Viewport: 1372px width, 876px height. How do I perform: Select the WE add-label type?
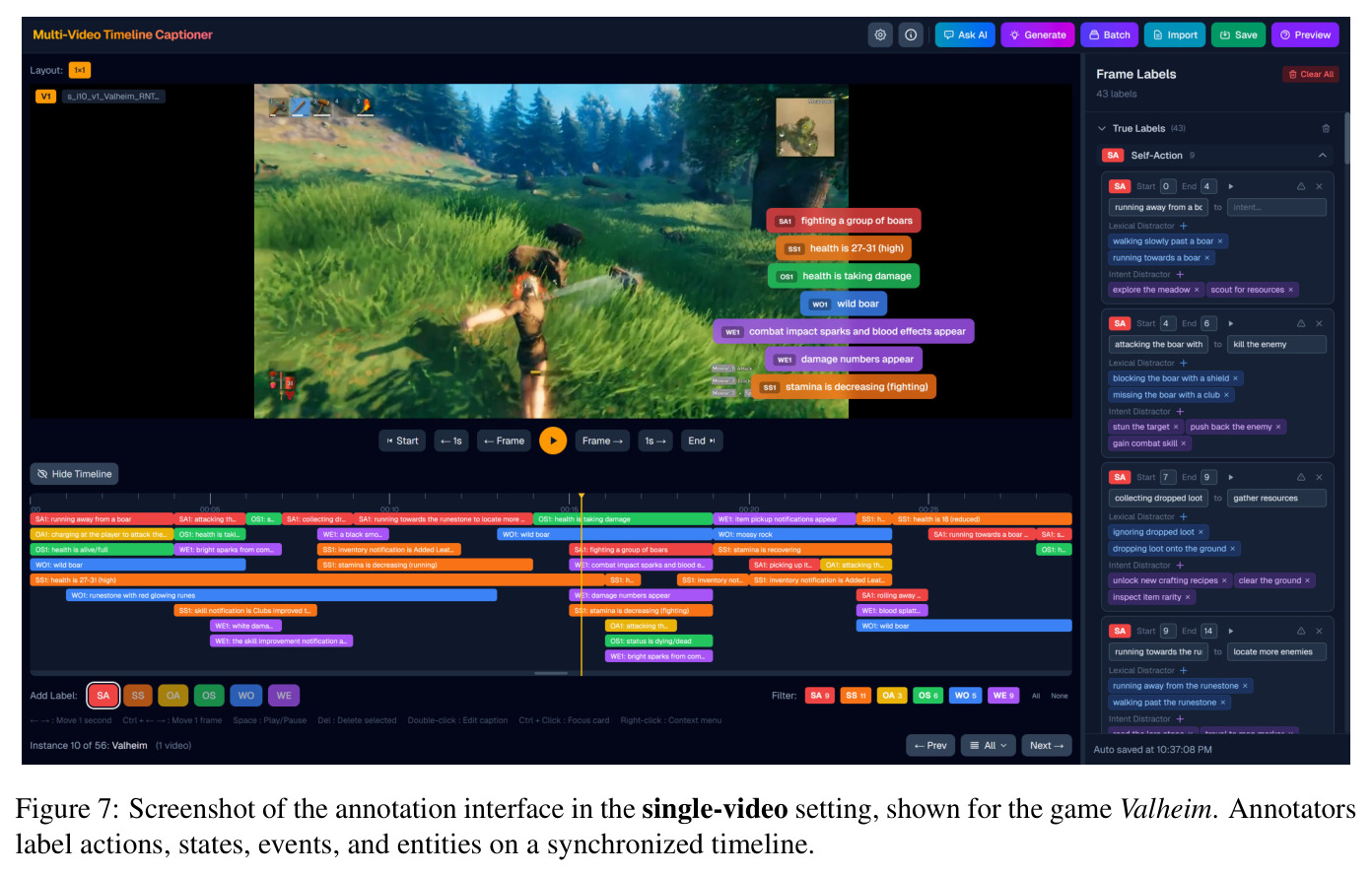point(284,696)
